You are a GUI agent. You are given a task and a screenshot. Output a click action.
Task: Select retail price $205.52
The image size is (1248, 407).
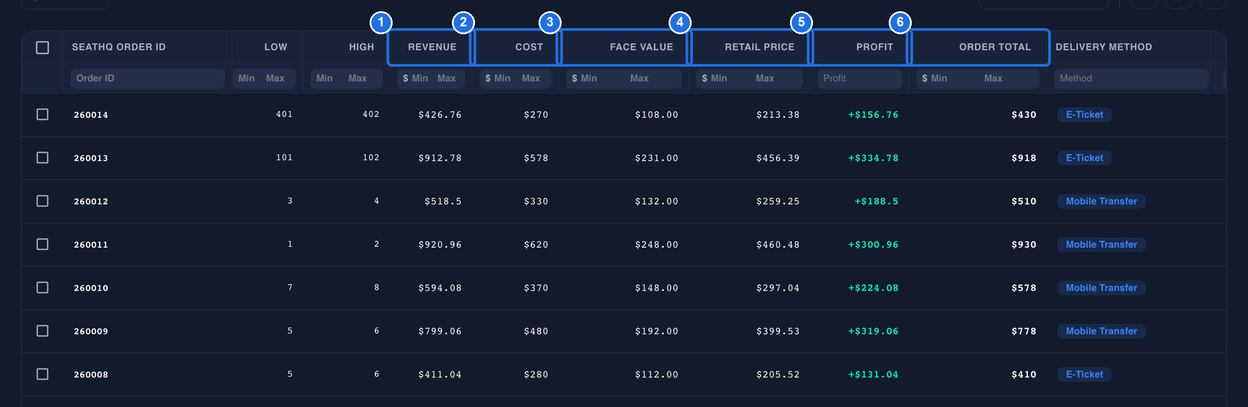click(778, 375)
